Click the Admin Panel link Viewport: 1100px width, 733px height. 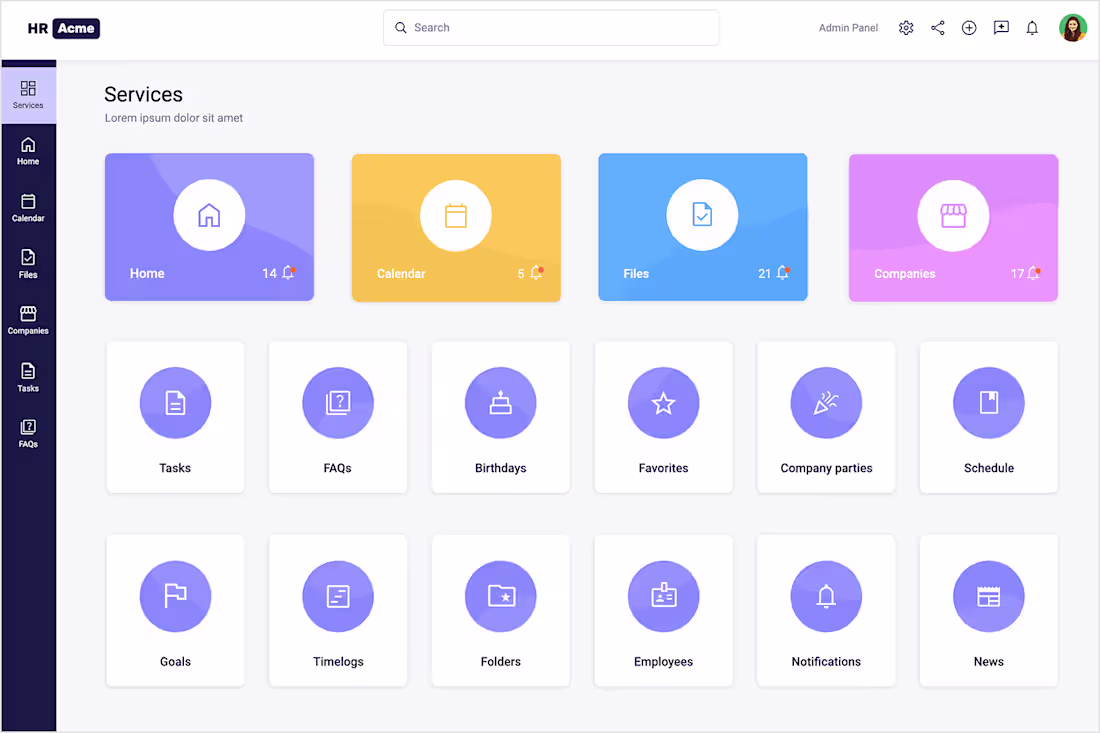(x=848, y=28)
